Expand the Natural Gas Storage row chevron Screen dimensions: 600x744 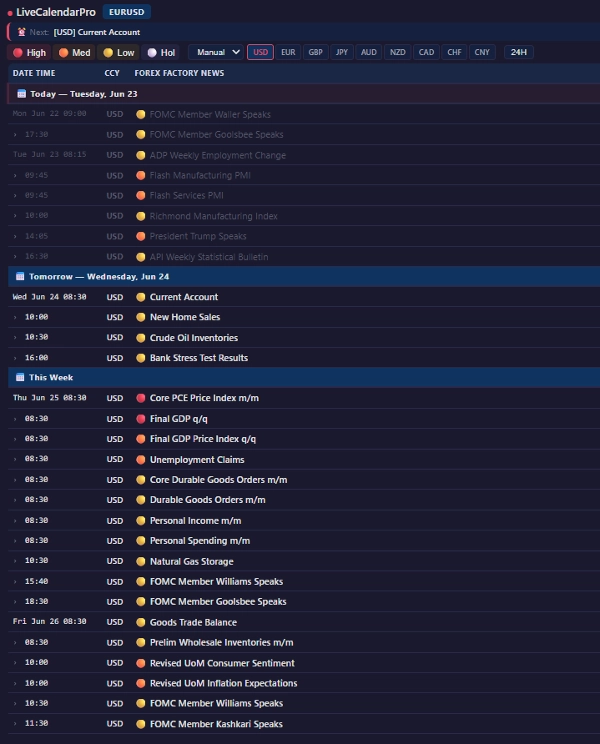pos(15,561)
